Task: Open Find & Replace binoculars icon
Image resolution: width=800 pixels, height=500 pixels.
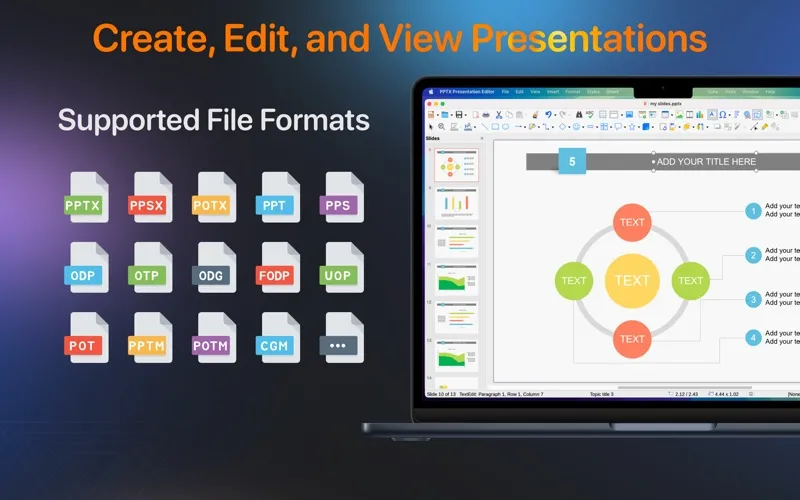Action: point(579,115)
